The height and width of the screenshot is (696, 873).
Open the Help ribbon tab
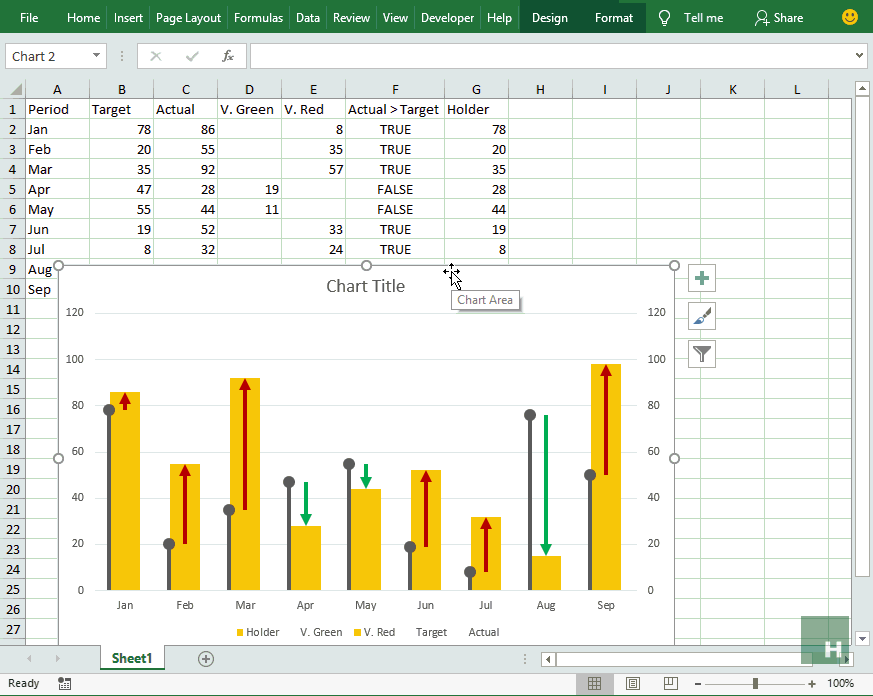(499, 18)
